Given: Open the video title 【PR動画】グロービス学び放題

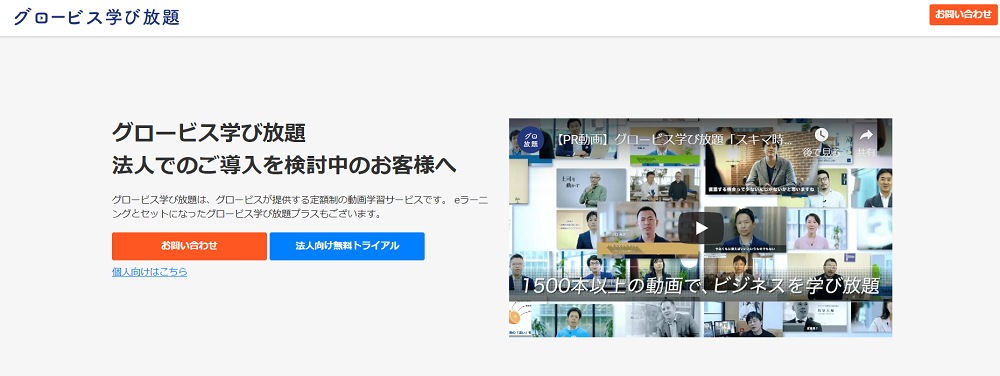Looking at the screenshot, I should [x=673, y=140].
